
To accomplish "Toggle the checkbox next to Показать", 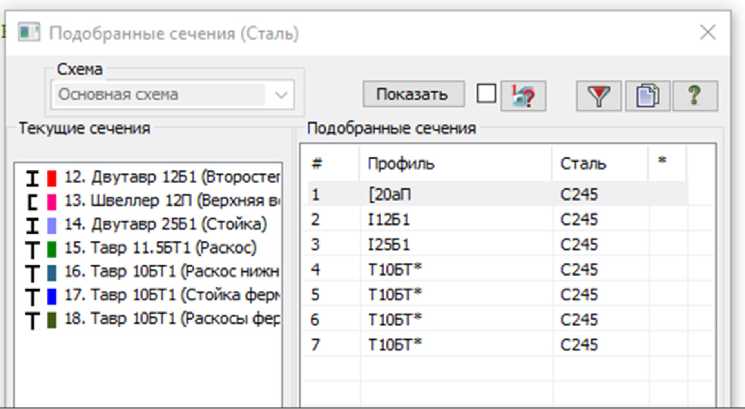I will [486, 94].
